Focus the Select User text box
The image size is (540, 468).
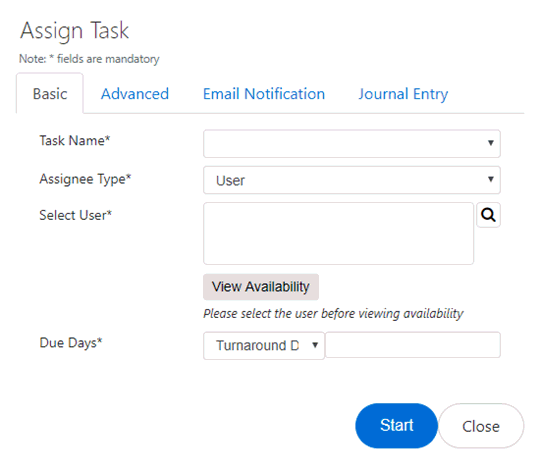338,233
